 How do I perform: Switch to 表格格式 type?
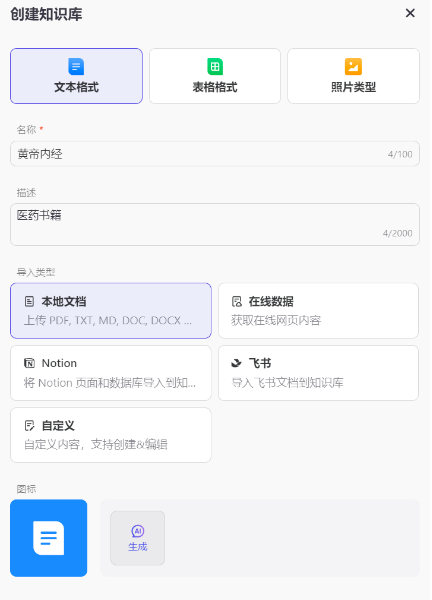point(215,76)
